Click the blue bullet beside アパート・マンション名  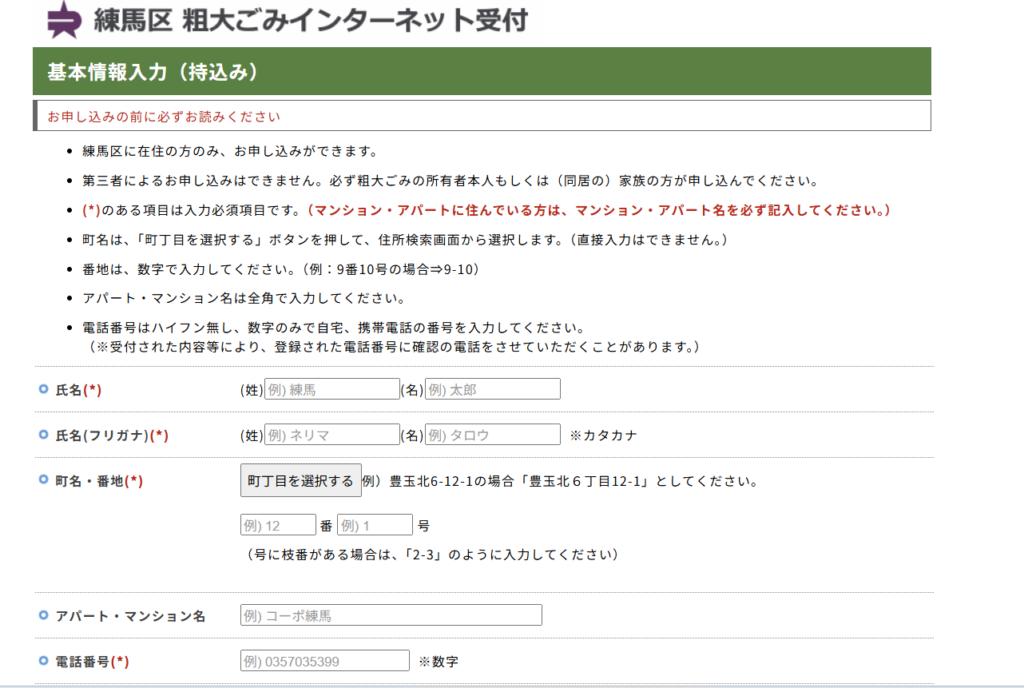coord(43,615)
